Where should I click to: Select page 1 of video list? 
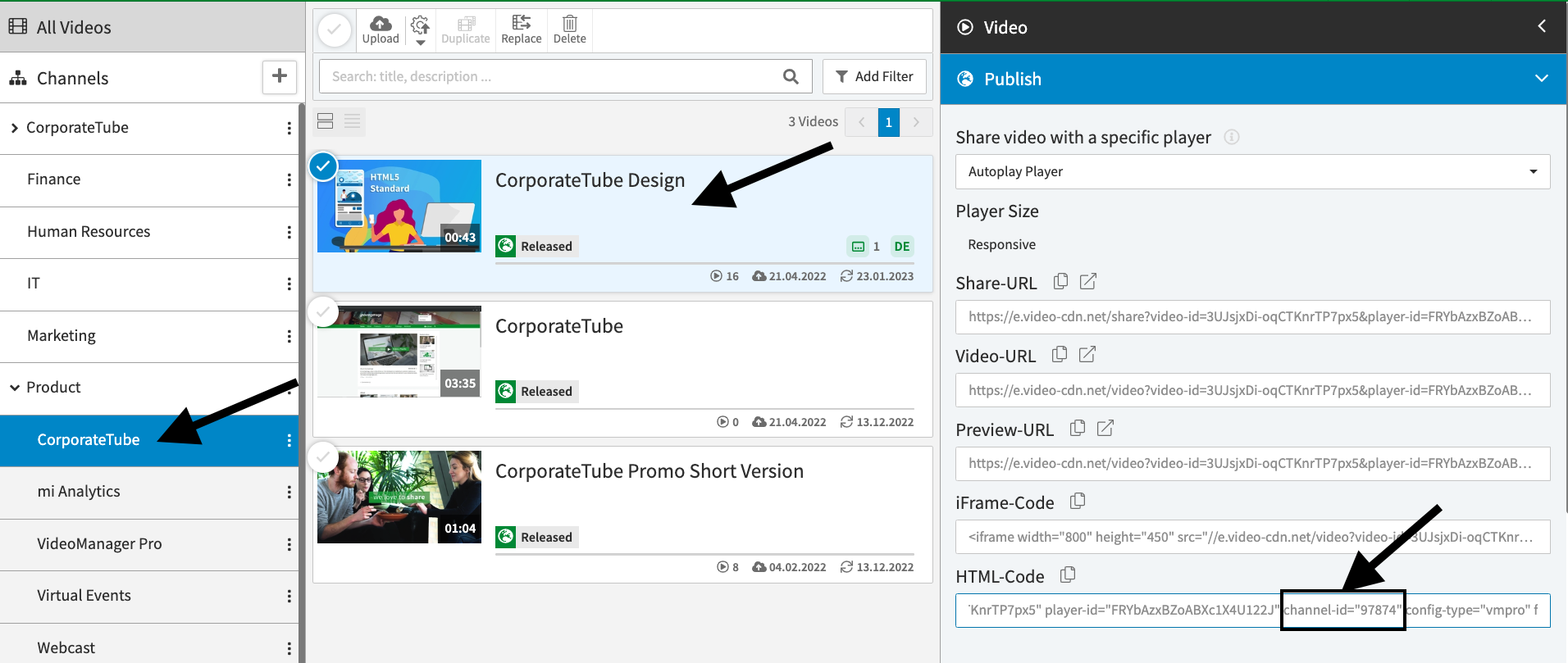tap(888, 122)
